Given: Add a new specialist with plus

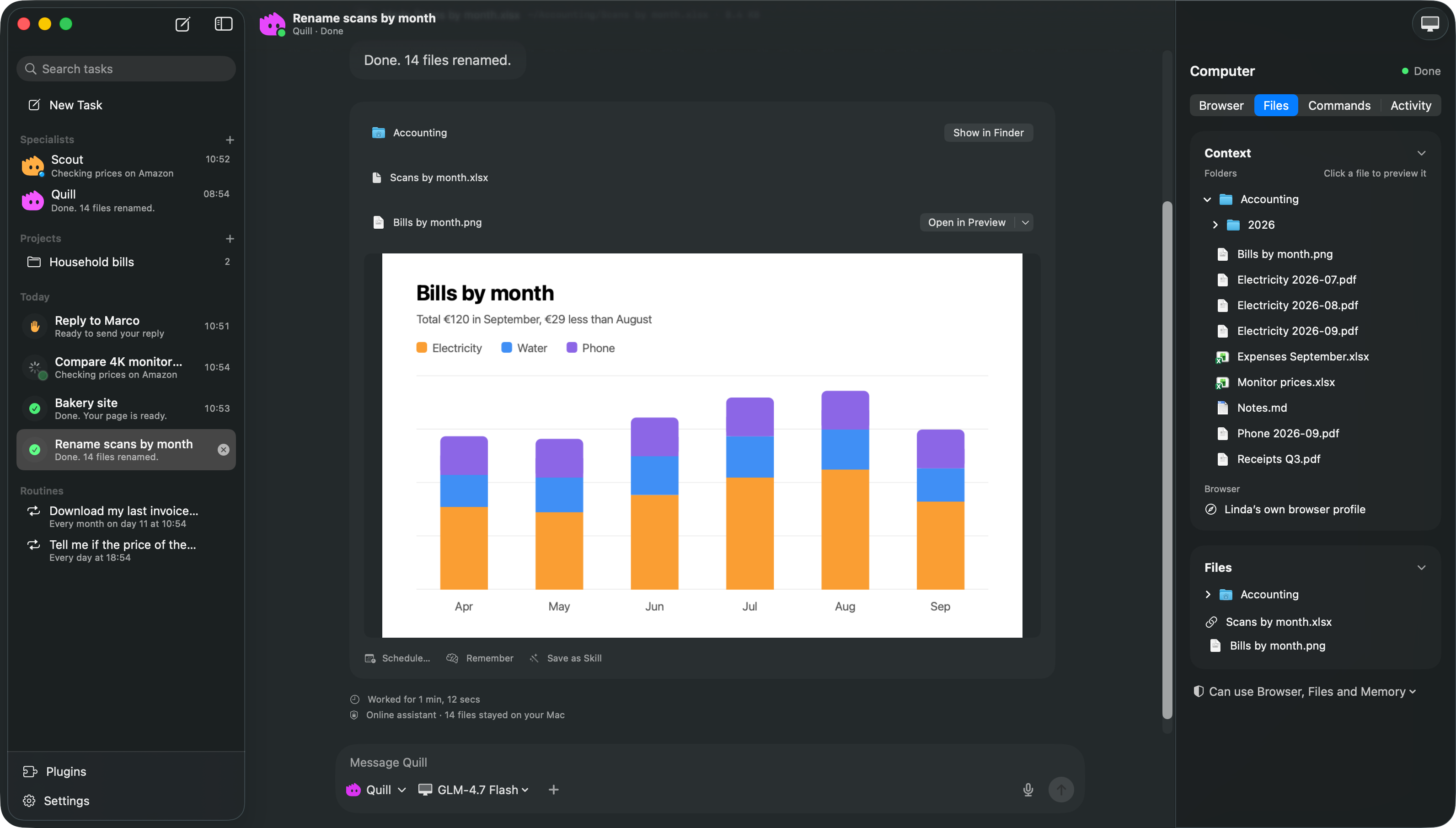Looking at the screenshot, I should 230,140.
